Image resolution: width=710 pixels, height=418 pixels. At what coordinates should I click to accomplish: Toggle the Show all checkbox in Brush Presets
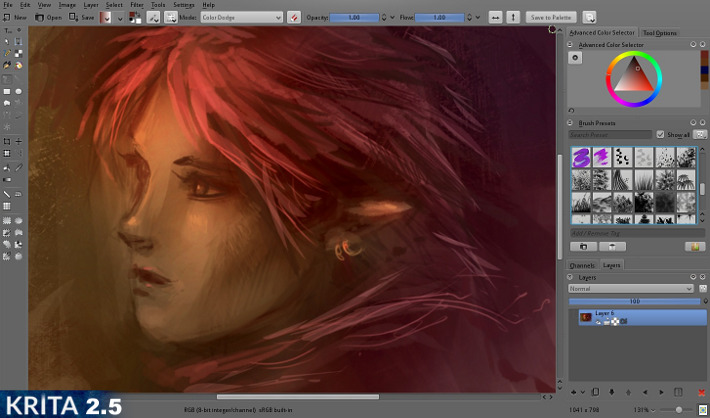660,134
